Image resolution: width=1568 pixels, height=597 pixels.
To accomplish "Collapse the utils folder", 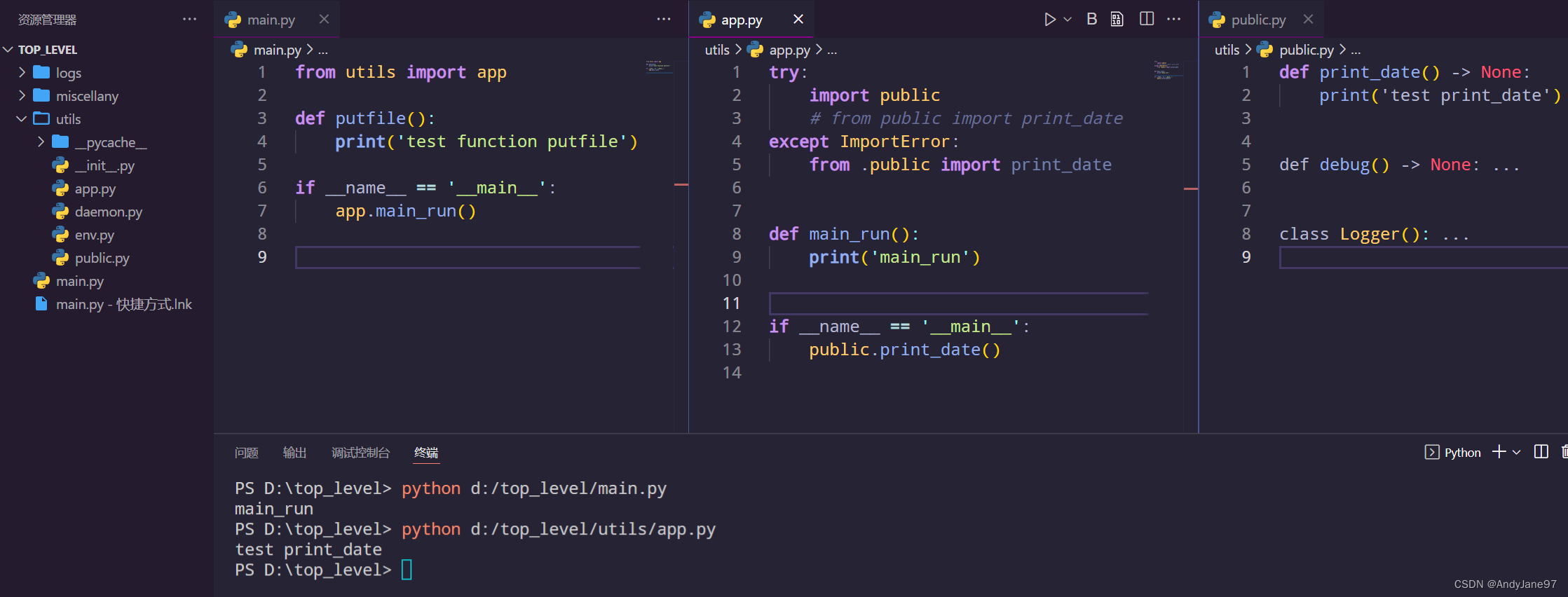I will [x=22, y=118].
